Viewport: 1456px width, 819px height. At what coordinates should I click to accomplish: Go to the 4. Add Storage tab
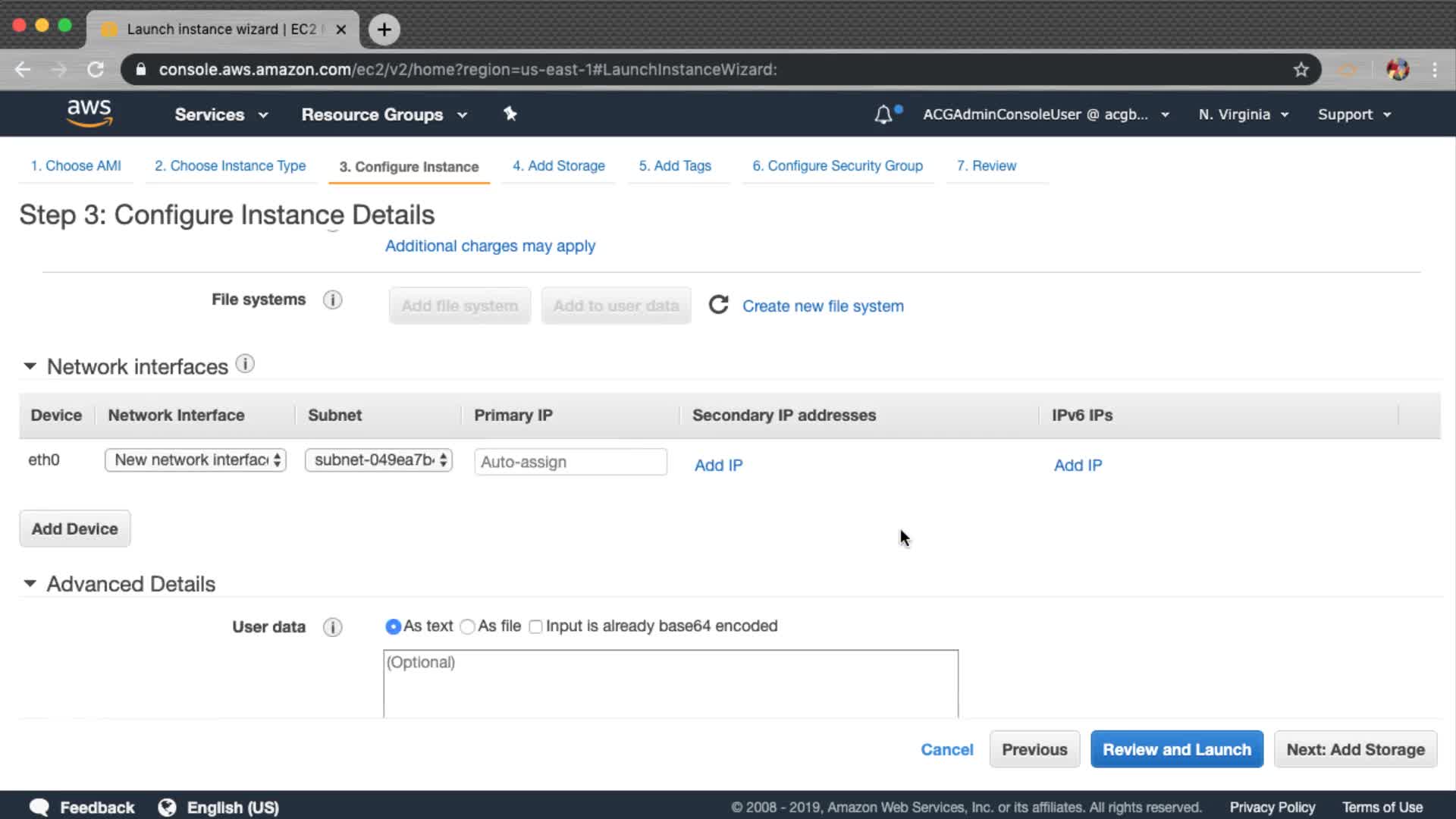point(558,165)
